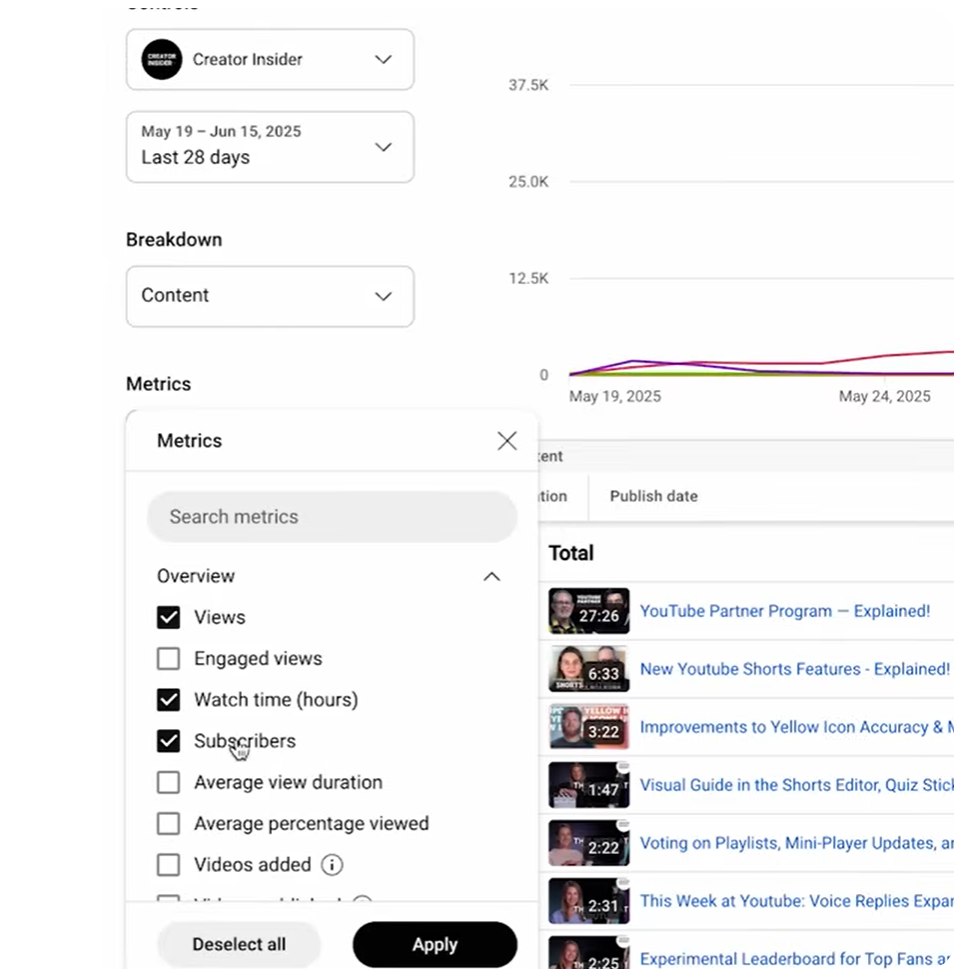Open Visual Guide in the Shorts Editor link

coord(797,786)
